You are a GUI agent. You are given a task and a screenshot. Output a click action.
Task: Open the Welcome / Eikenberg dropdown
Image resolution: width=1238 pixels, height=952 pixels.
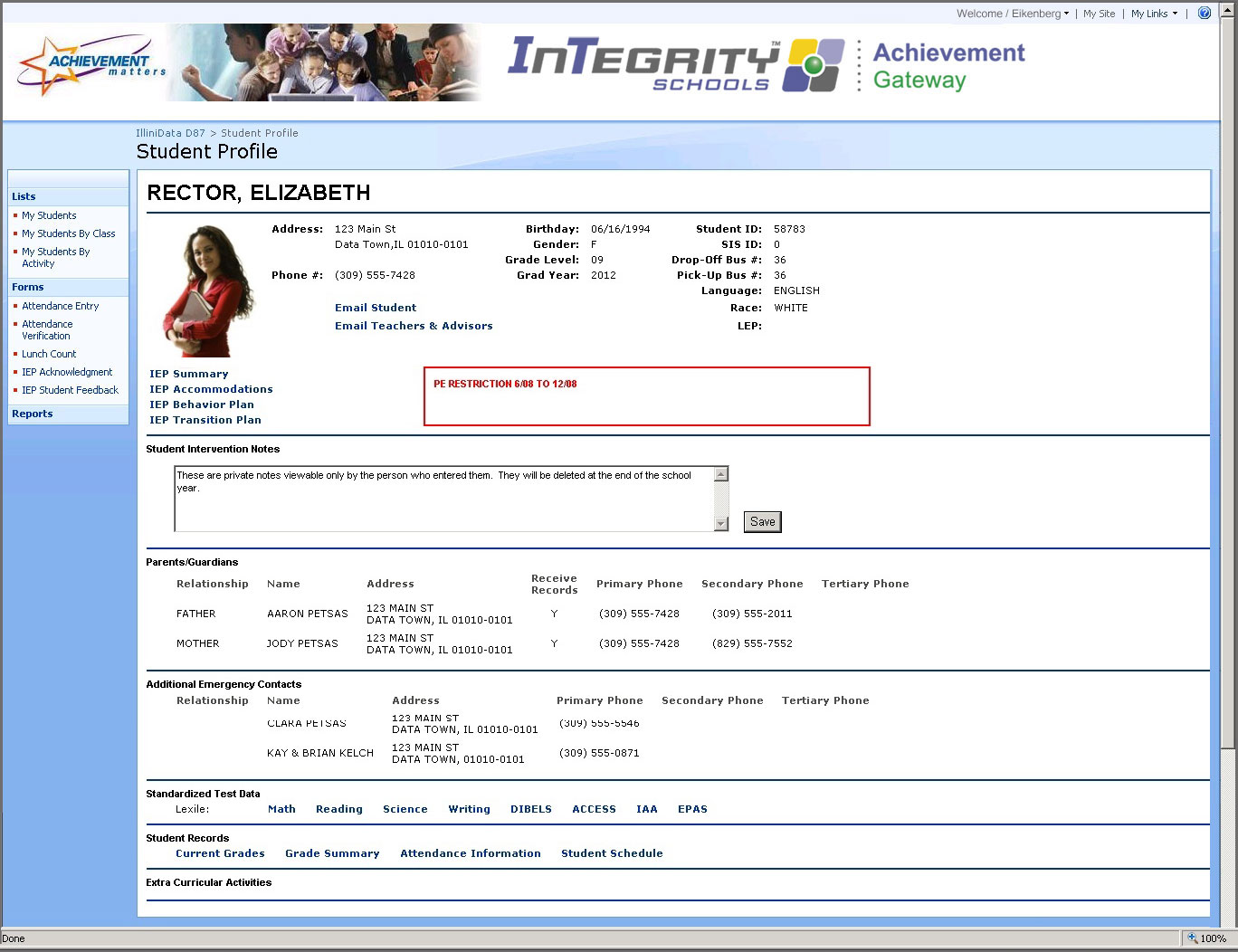[1012, 14]
